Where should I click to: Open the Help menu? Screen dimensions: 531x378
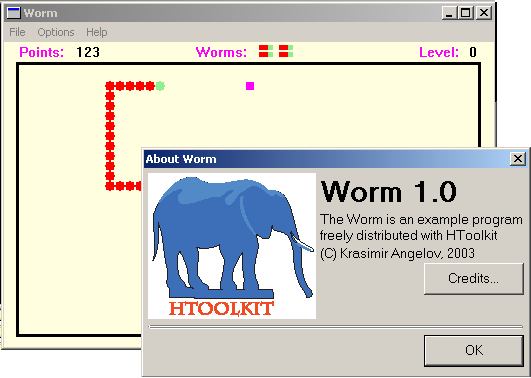(97, 32)
